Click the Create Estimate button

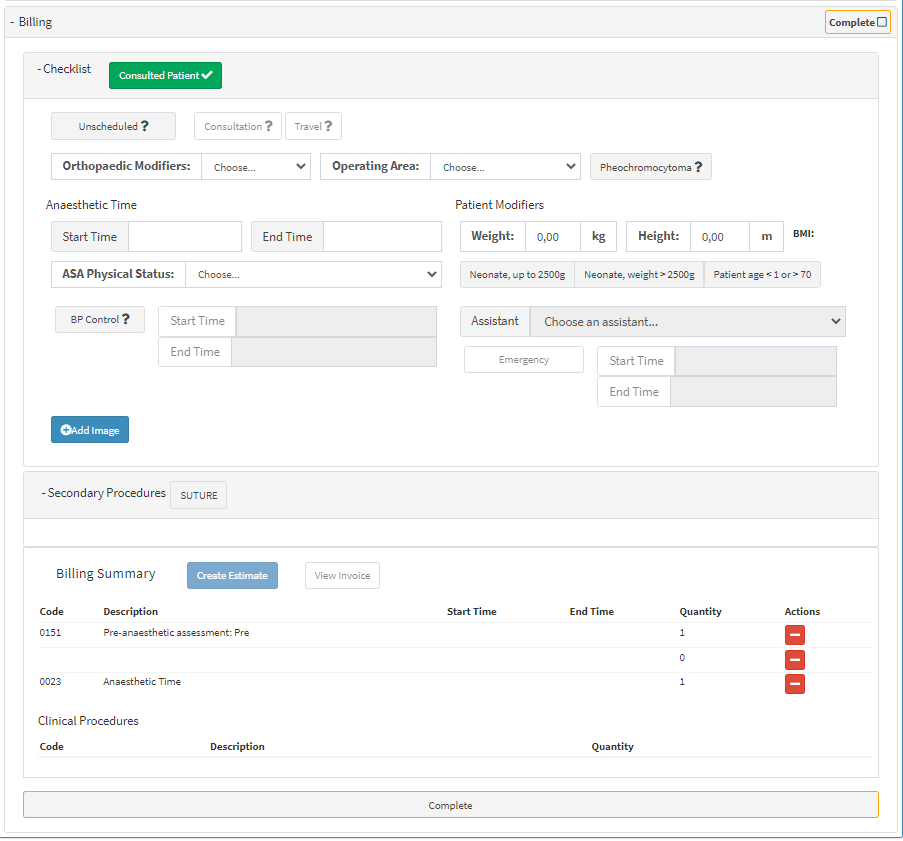coord(232,576)
